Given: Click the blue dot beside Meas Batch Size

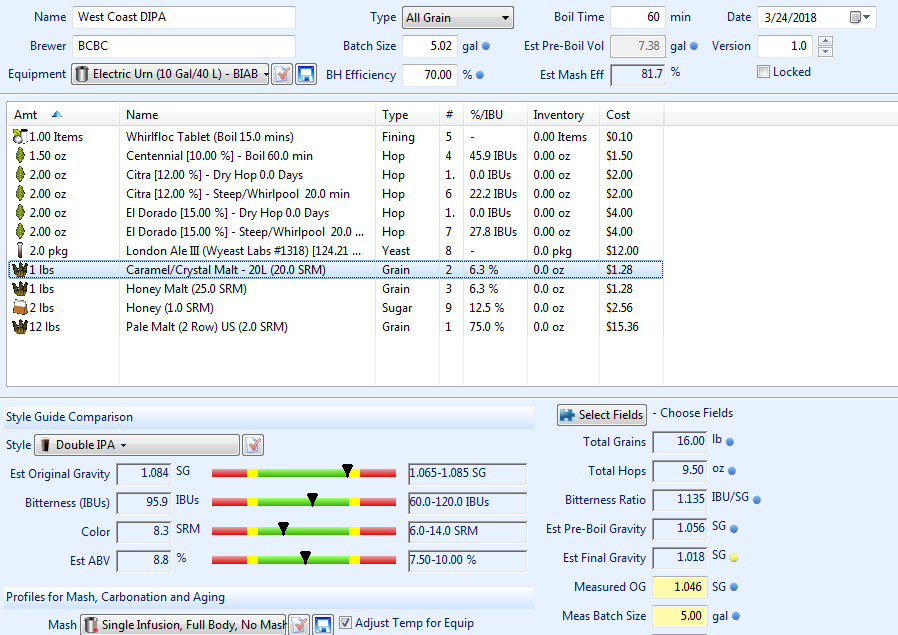Looking at the screenshot, I should 736,616.
